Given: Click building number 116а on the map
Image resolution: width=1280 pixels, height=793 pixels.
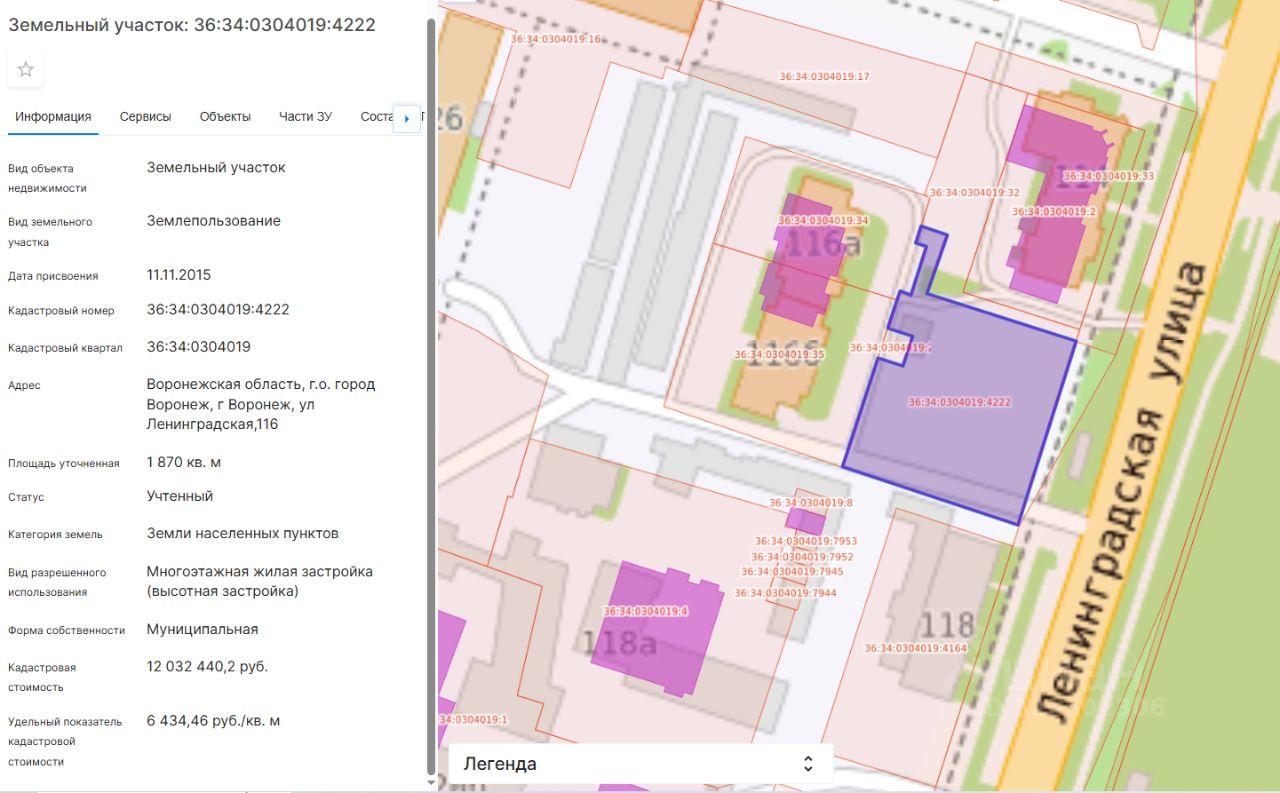Looking at the screenshot, I should (823, 243).
